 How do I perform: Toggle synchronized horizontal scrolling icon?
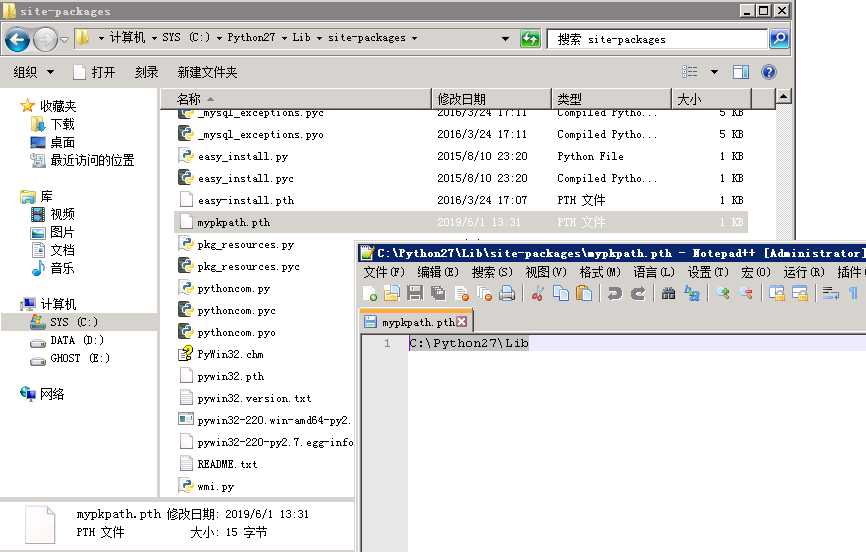800,293
